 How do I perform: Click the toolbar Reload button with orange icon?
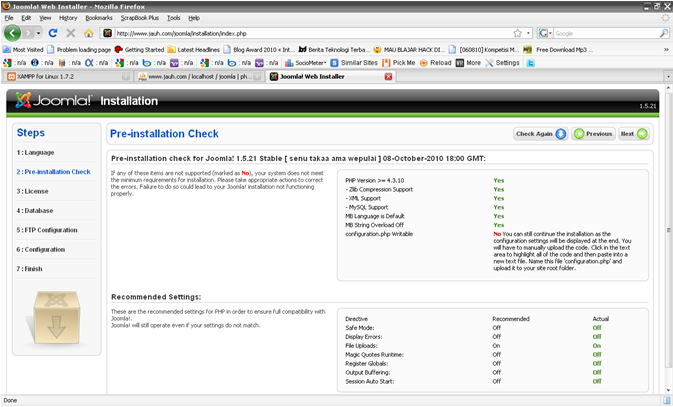435,63
